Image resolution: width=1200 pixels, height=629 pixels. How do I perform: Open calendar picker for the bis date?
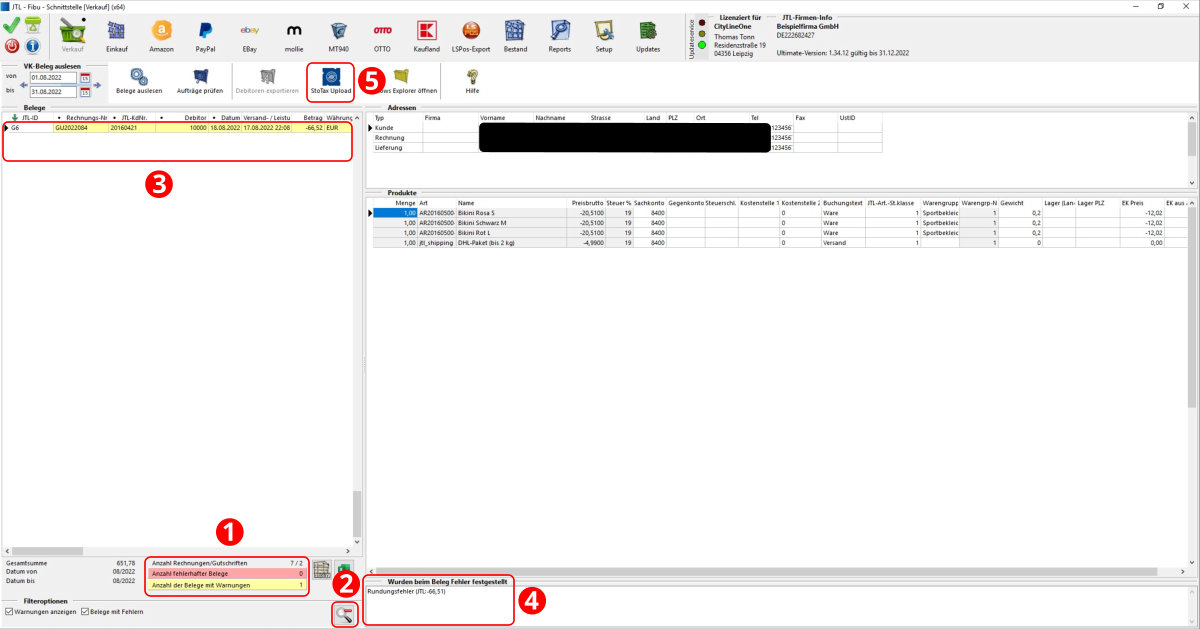85,92
